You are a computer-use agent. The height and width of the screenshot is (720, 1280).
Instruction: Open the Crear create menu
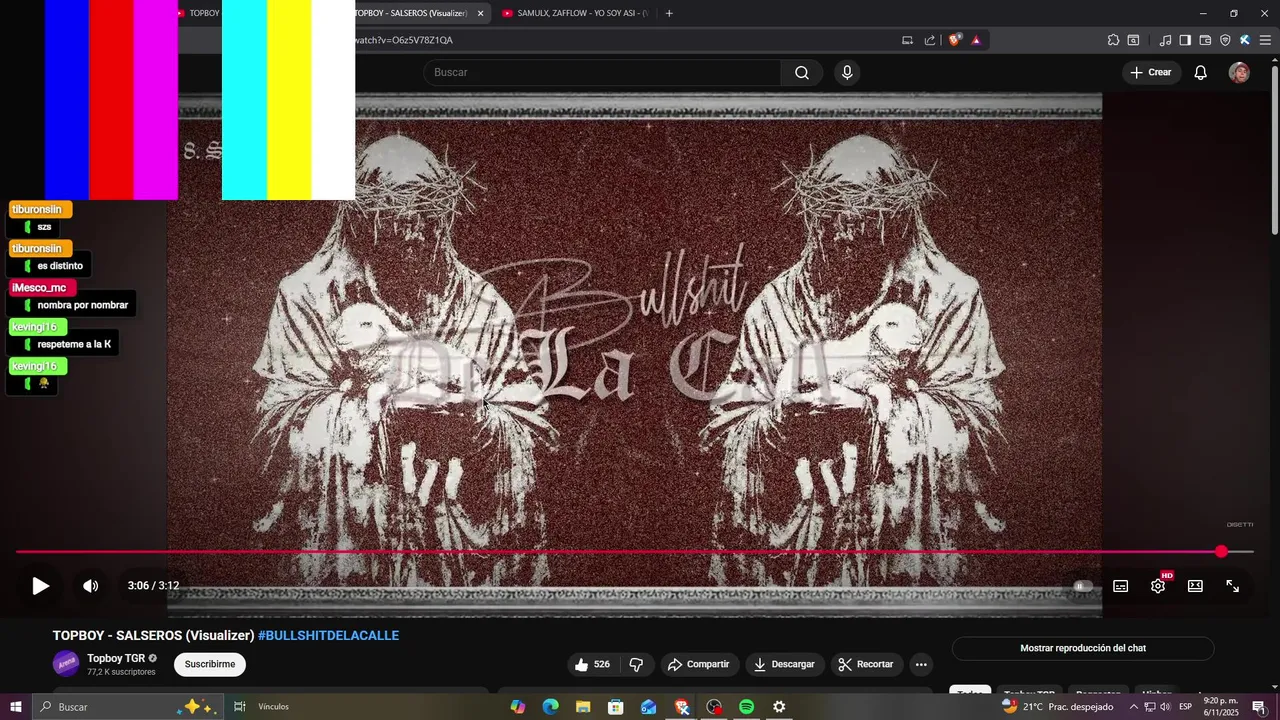[x=1151, y=72]
